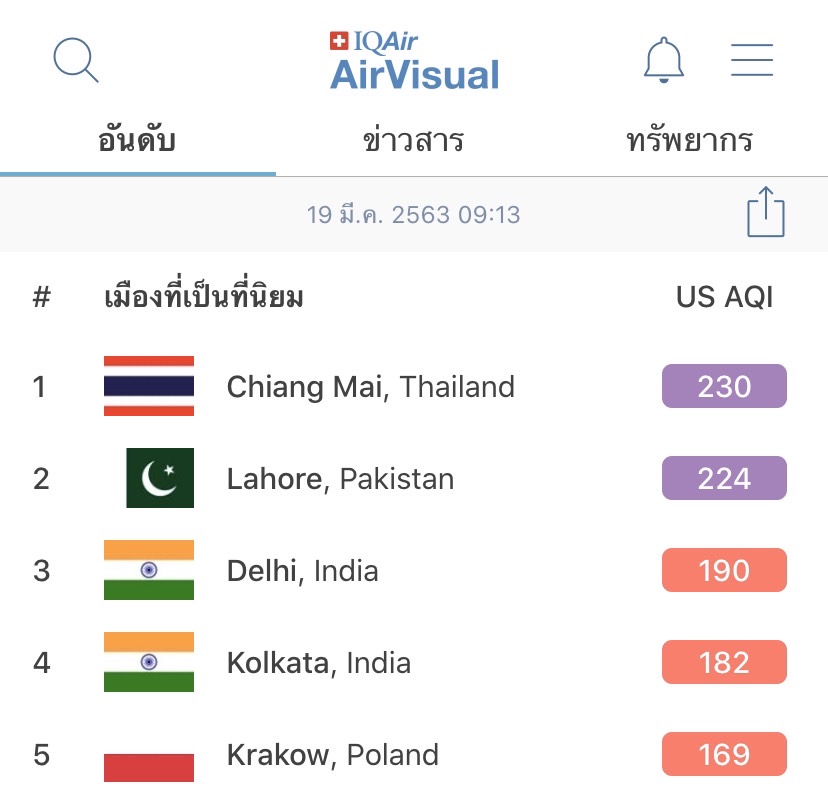Screen dimensions: 828x810
Task: Open Krakow, Poland entry
Action: coord(414,754)
